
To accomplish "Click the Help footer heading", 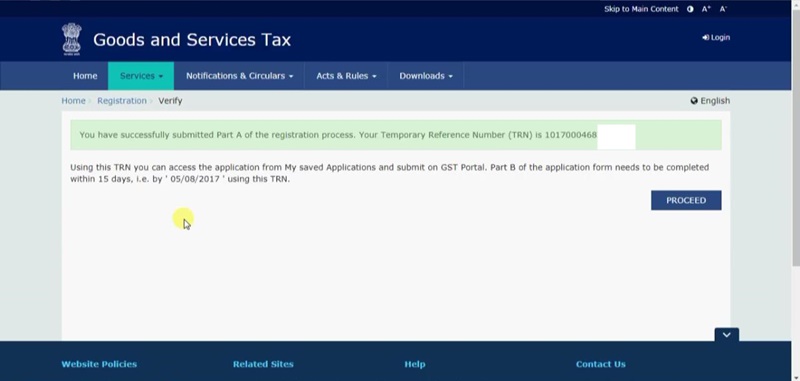I will (x=415, y=364).
